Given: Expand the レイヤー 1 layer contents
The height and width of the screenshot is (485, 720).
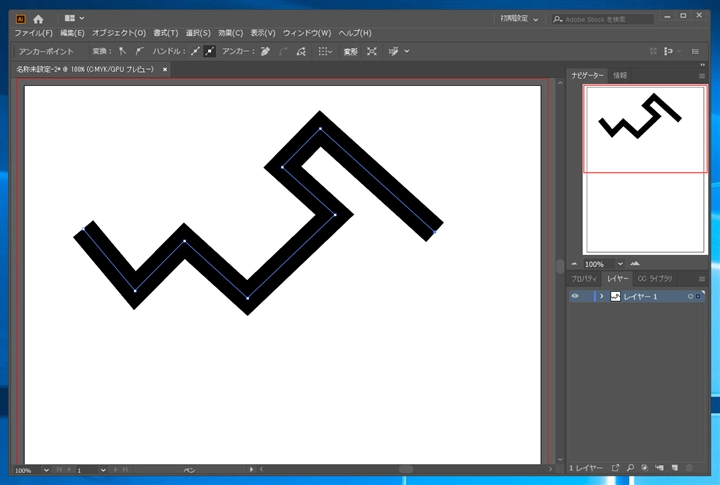Looking at the screenshot, I should click(602, 296).
